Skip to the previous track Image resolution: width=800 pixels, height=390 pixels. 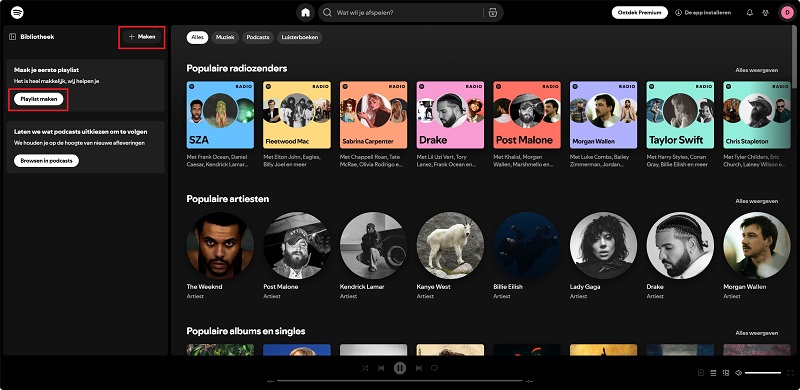381,368
